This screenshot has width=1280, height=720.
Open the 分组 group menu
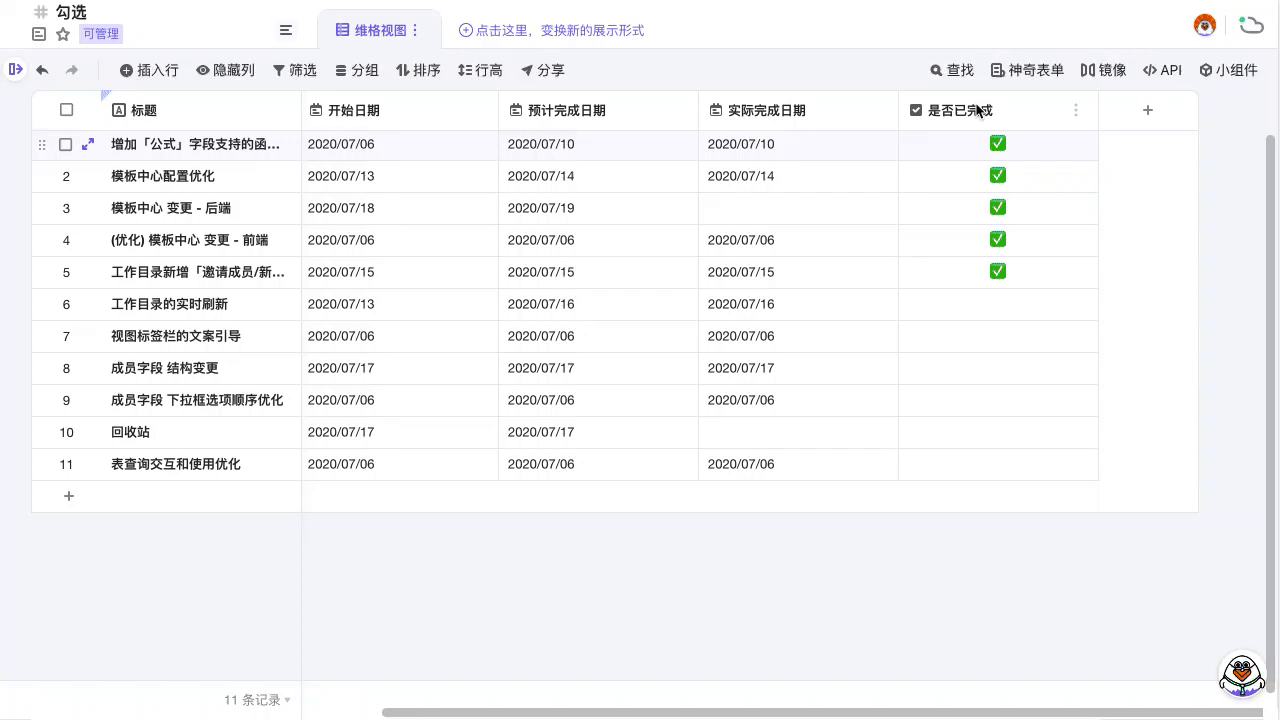coord(356,70)
